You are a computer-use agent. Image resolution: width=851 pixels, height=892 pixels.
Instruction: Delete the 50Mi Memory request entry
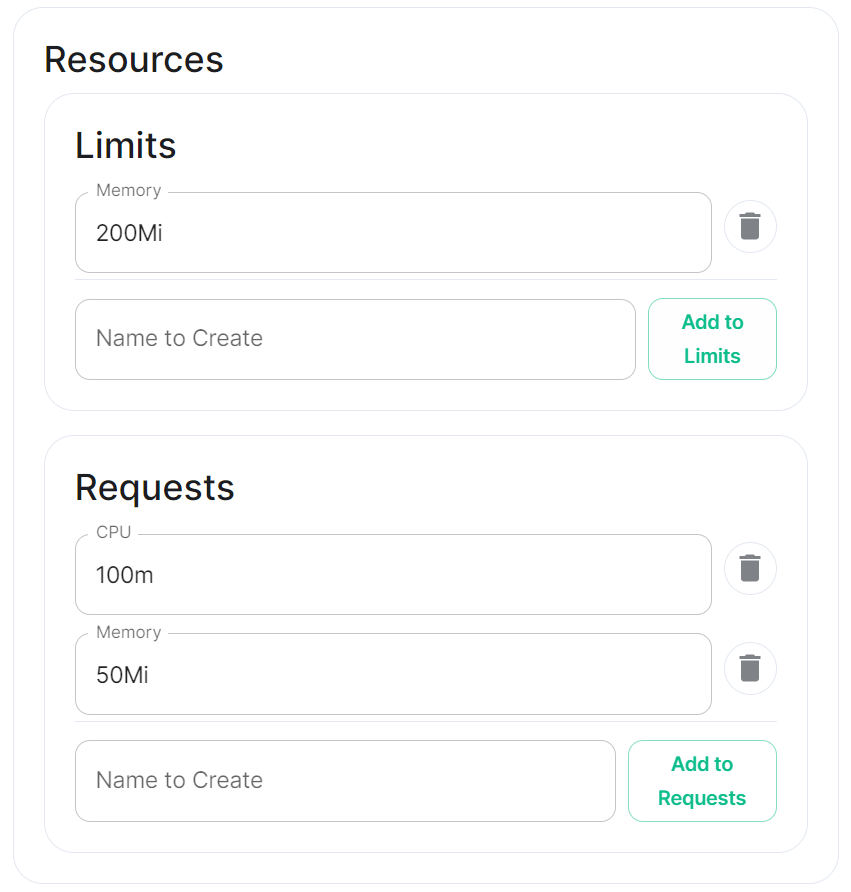point(750,668)
